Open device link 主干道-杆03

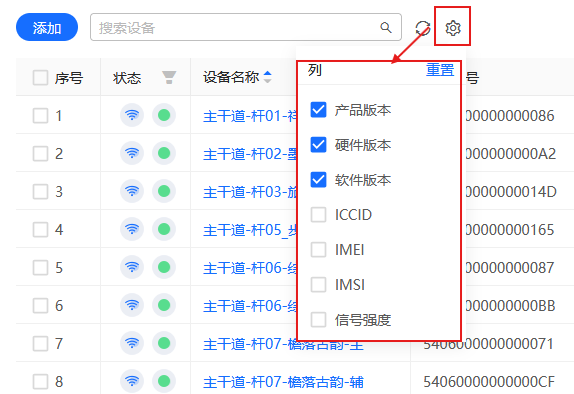coord(250,192)
